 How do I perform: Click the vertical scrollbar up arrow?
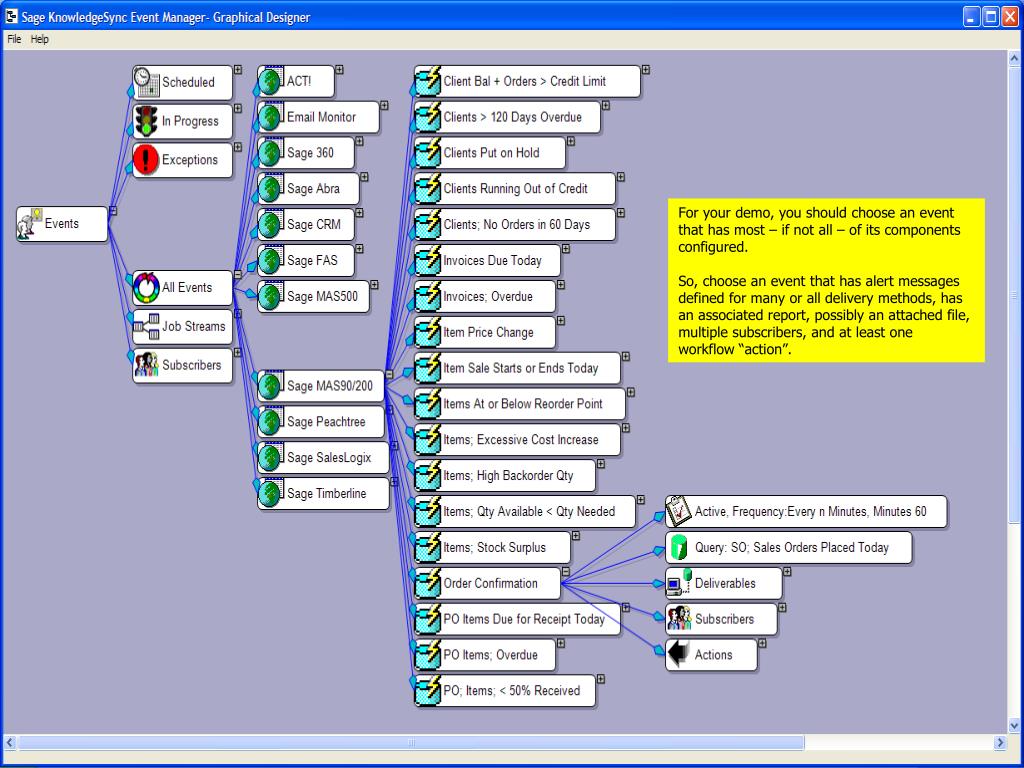(x=1014, y=59)
